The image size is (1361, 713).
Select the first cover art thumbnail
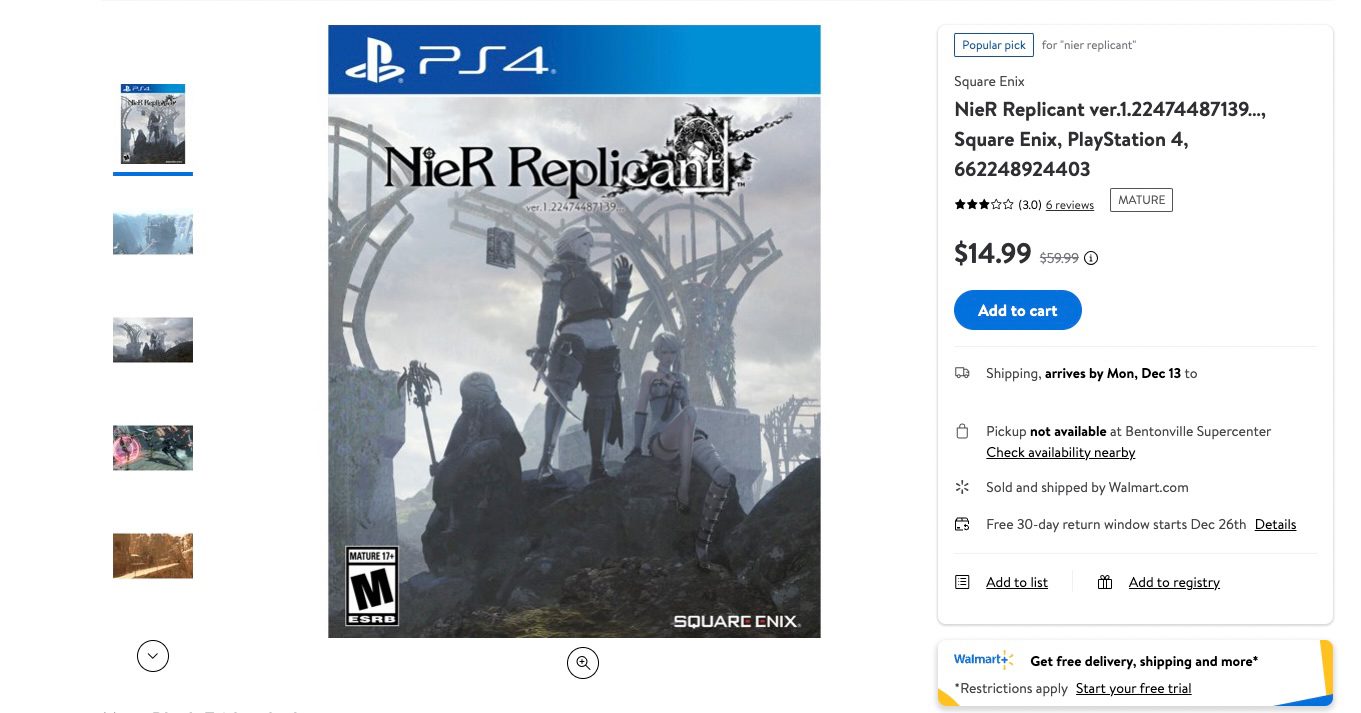[153, 124]
